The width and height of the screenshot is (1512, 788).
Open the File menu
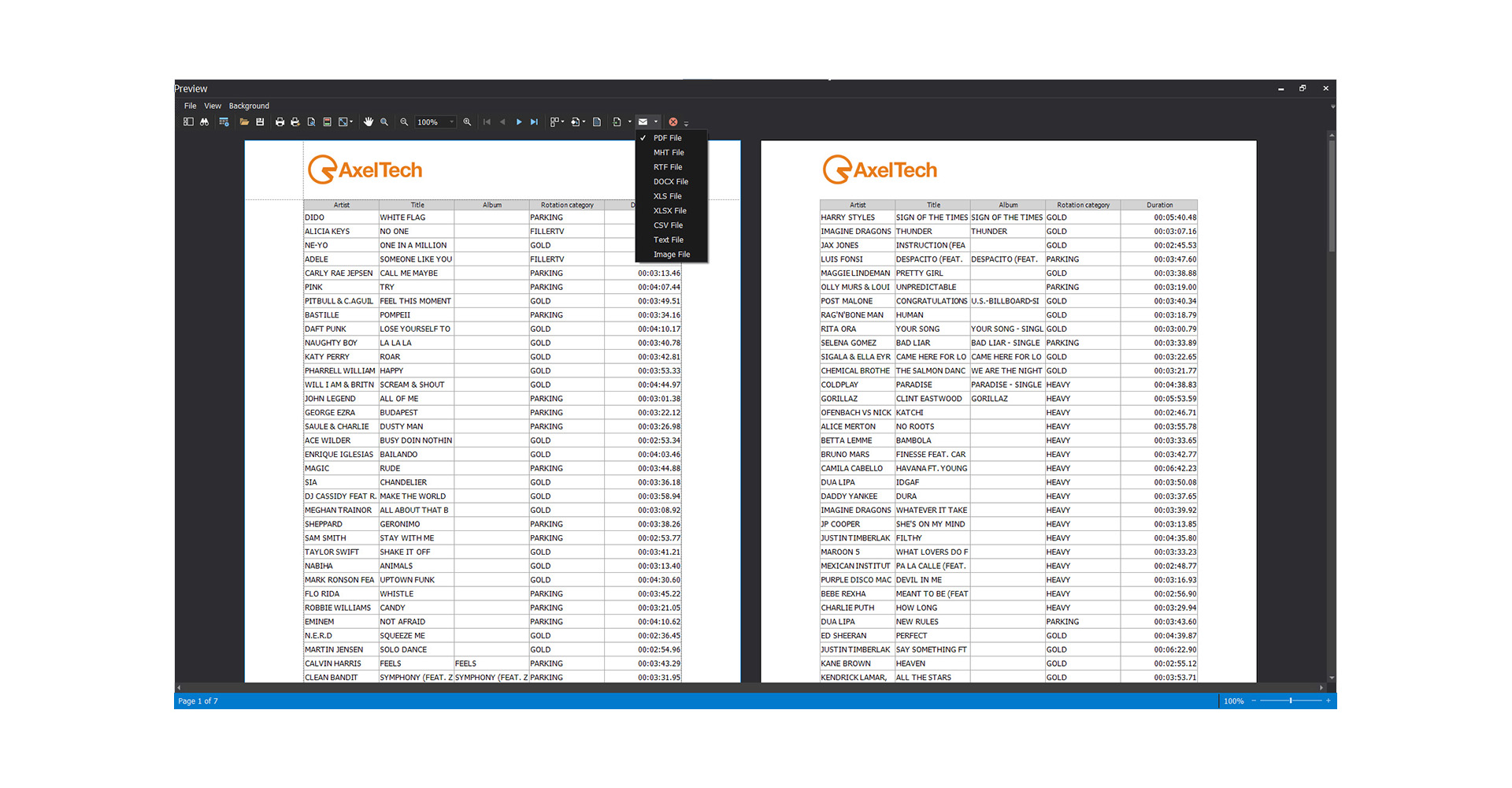click(x=190, y=106)
